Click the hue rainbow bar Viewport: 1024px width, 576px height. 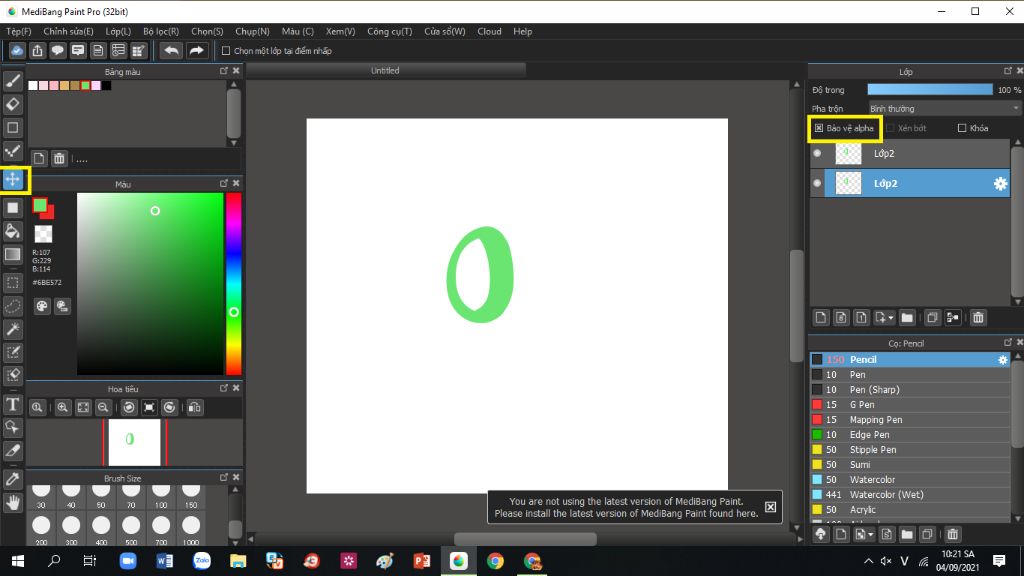tap(234, 284)
